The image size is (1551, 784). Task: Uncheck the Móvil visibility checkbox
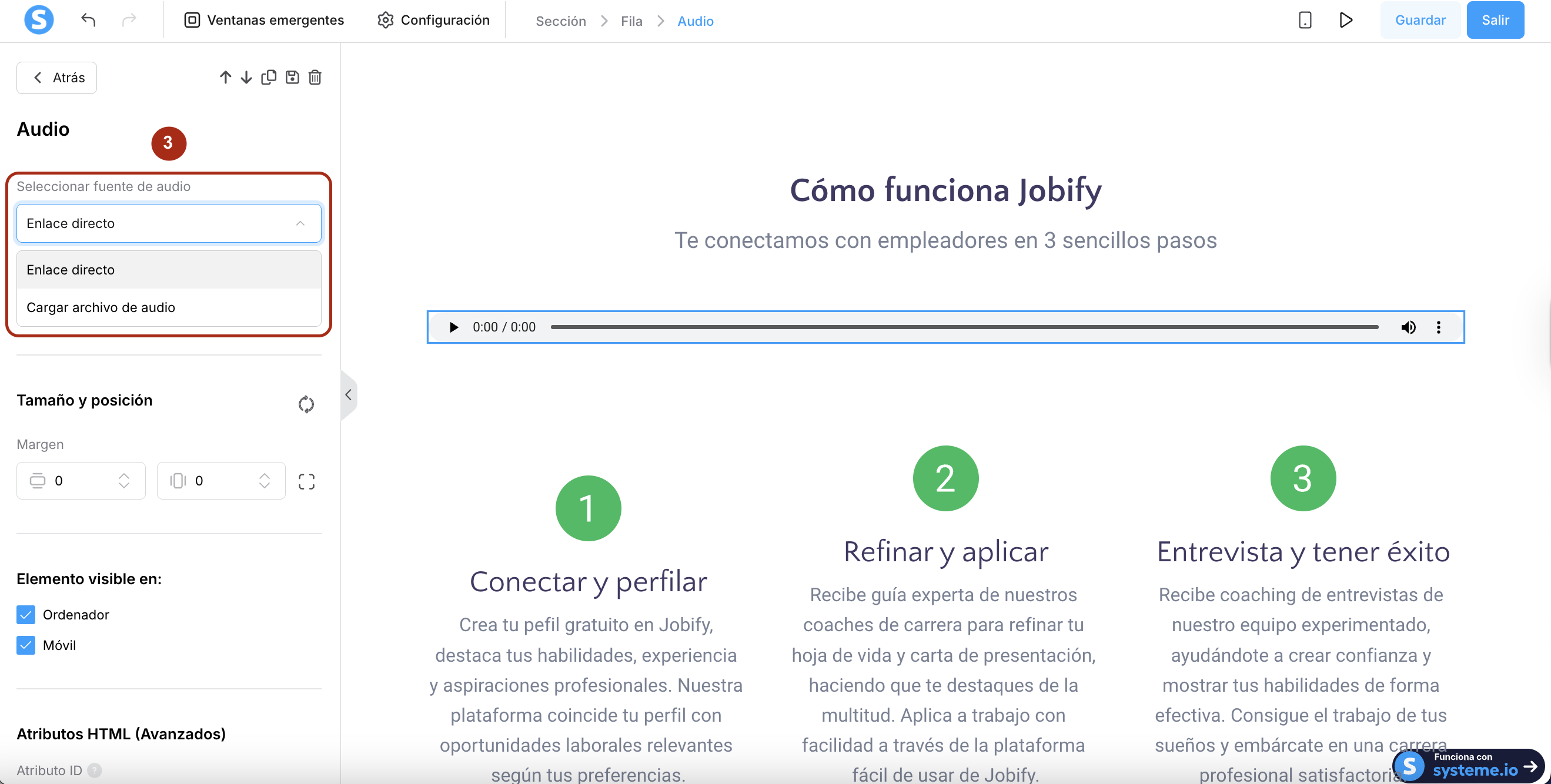[26, 645]
